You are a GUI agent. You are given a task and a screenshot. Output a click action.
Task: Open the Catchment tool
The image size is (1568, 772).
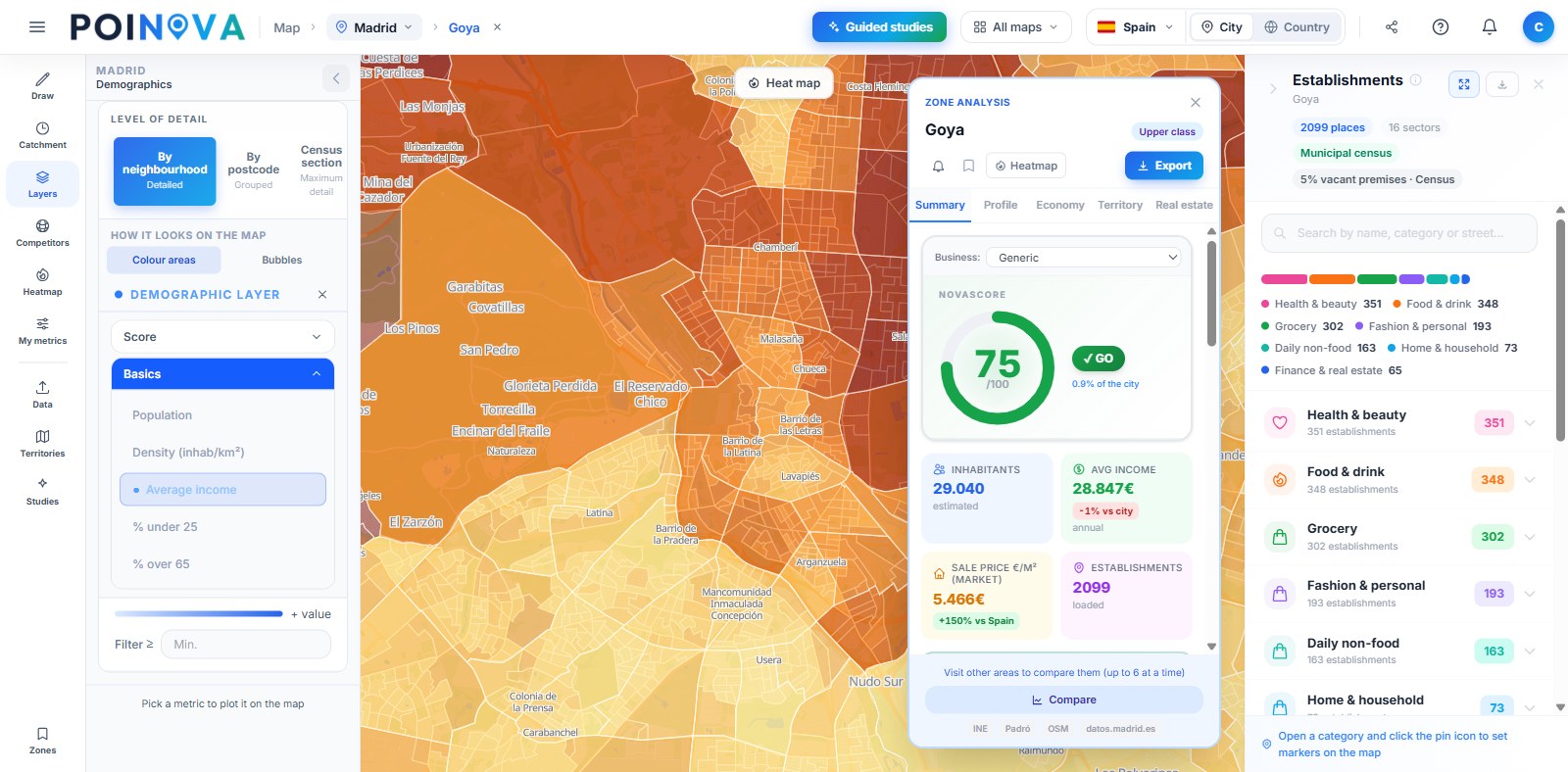[42, 135]
